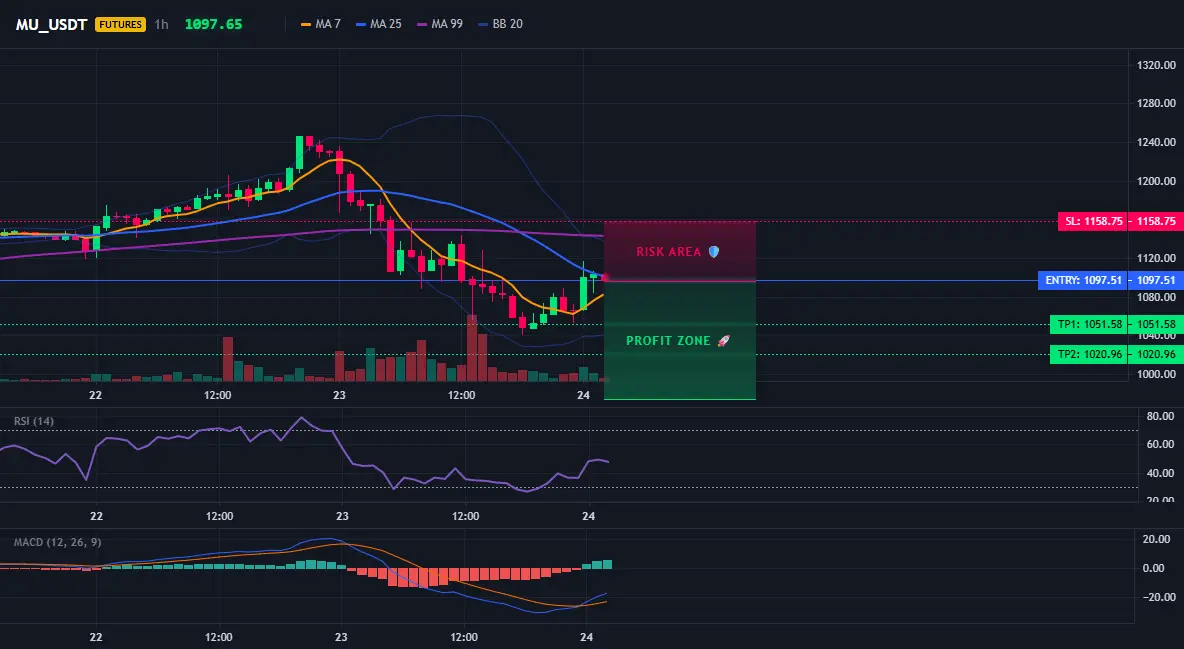Toggle the MA 99 legend item
This screenshot has height=649, width=1184.
[440, 24]
